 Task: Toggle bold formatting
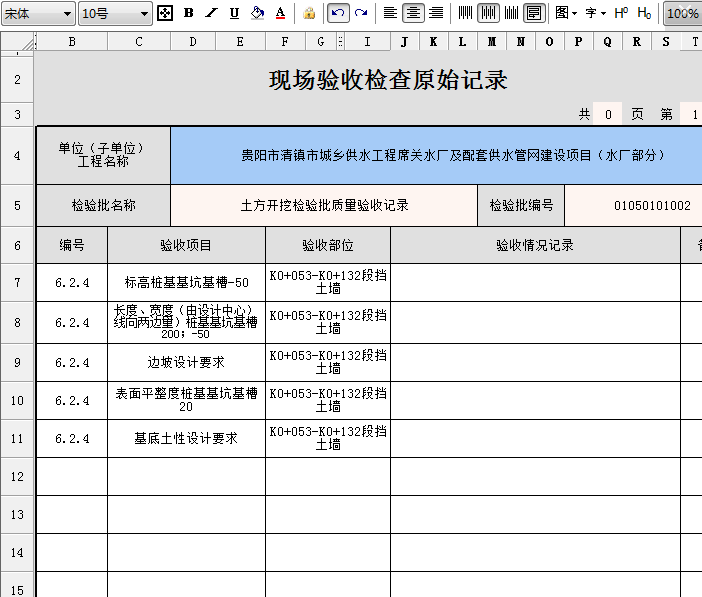click(189, 13)
